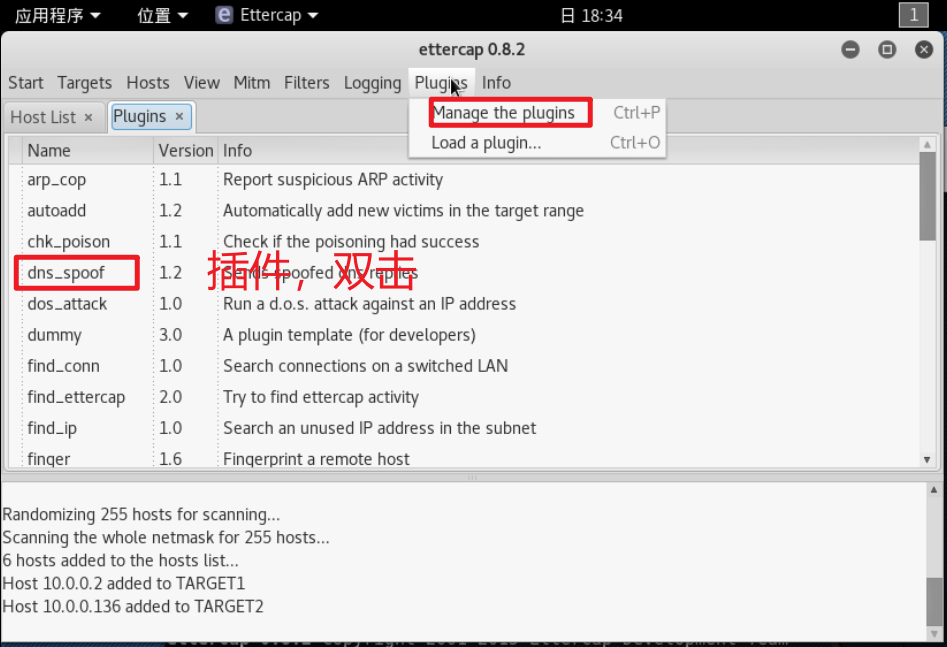
Task: Open the 应用程序 applications menu
Action: 57,15
